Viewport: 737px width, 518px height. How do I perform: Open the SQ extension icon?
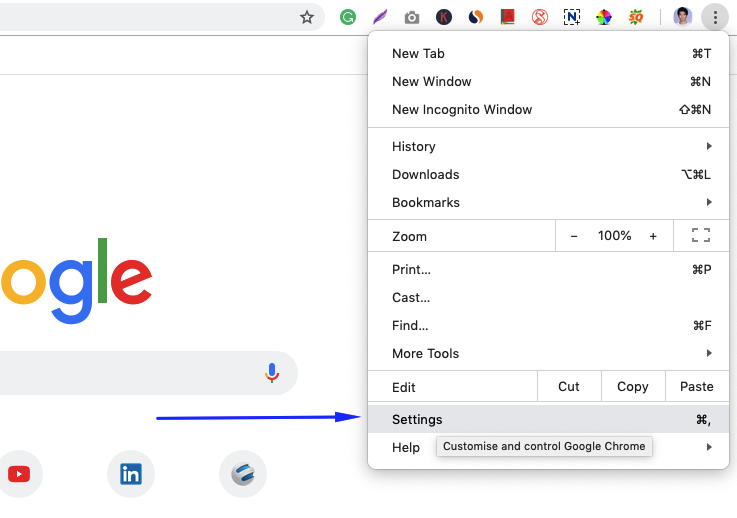[x=635, y=17]
